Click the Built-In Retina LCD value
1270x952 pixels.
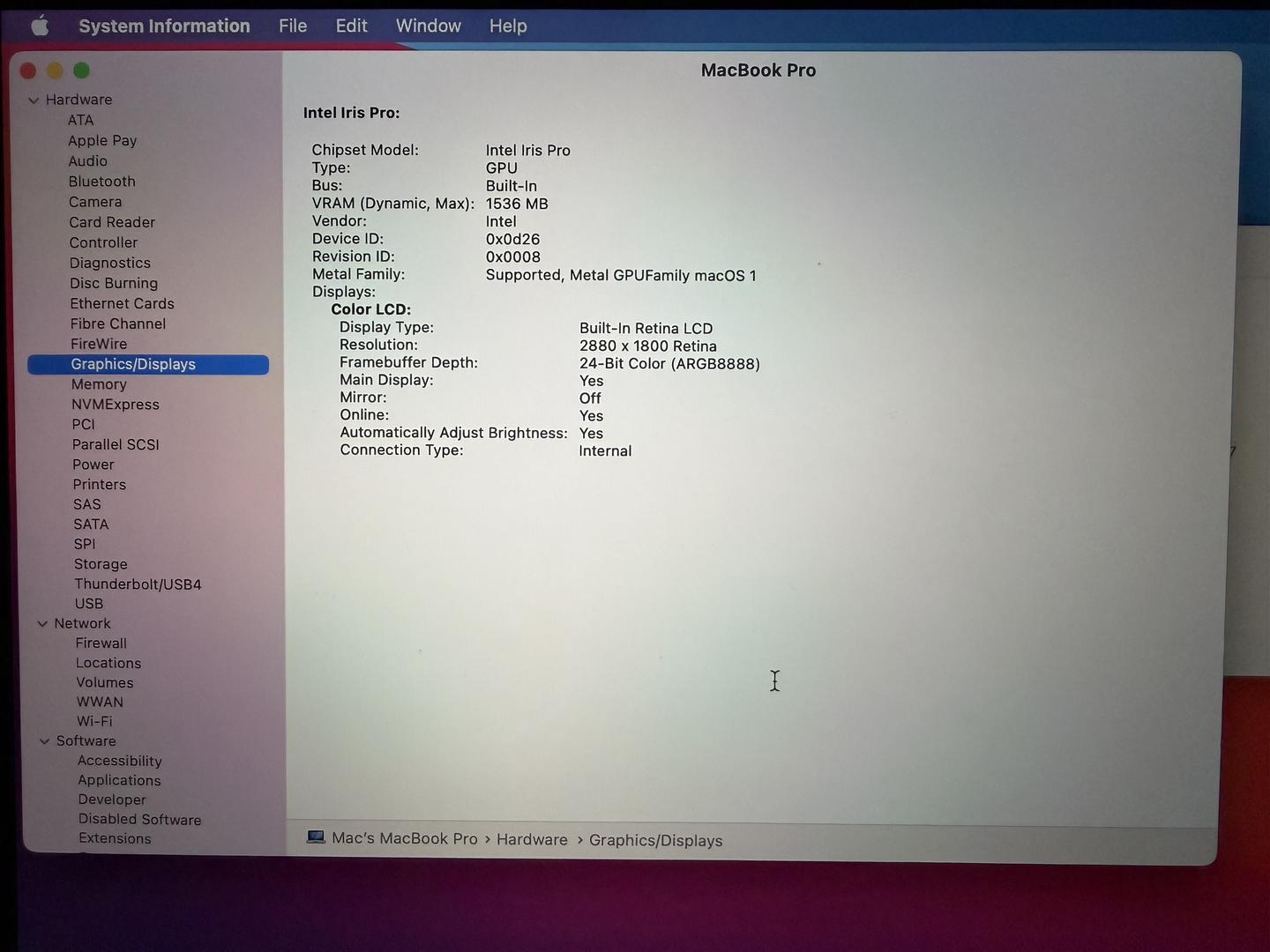click(x=646, y=328)
